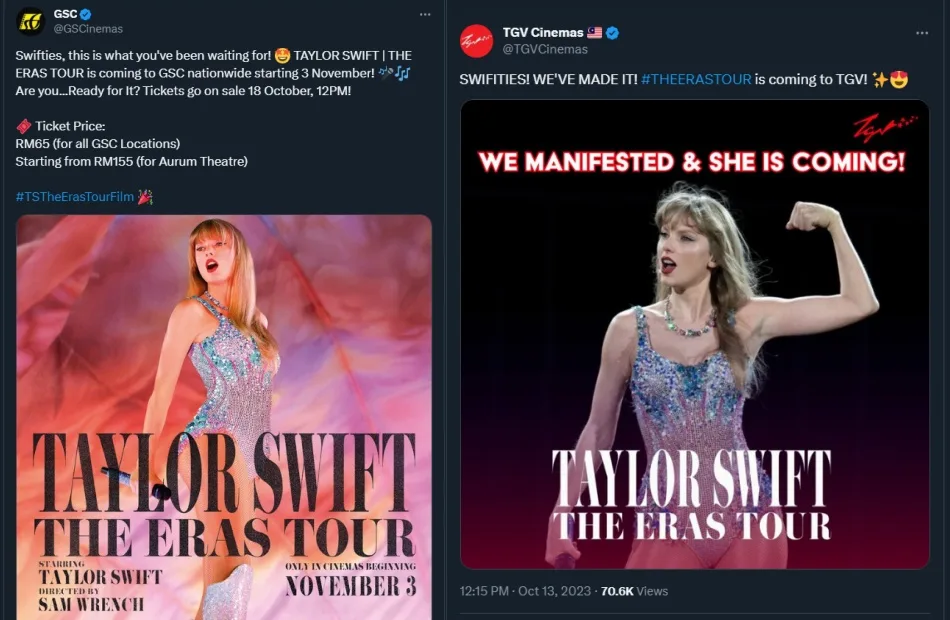Expand the more options menu on TGV tweet
The width and height of the screenshot is (950, 620).
921,33
